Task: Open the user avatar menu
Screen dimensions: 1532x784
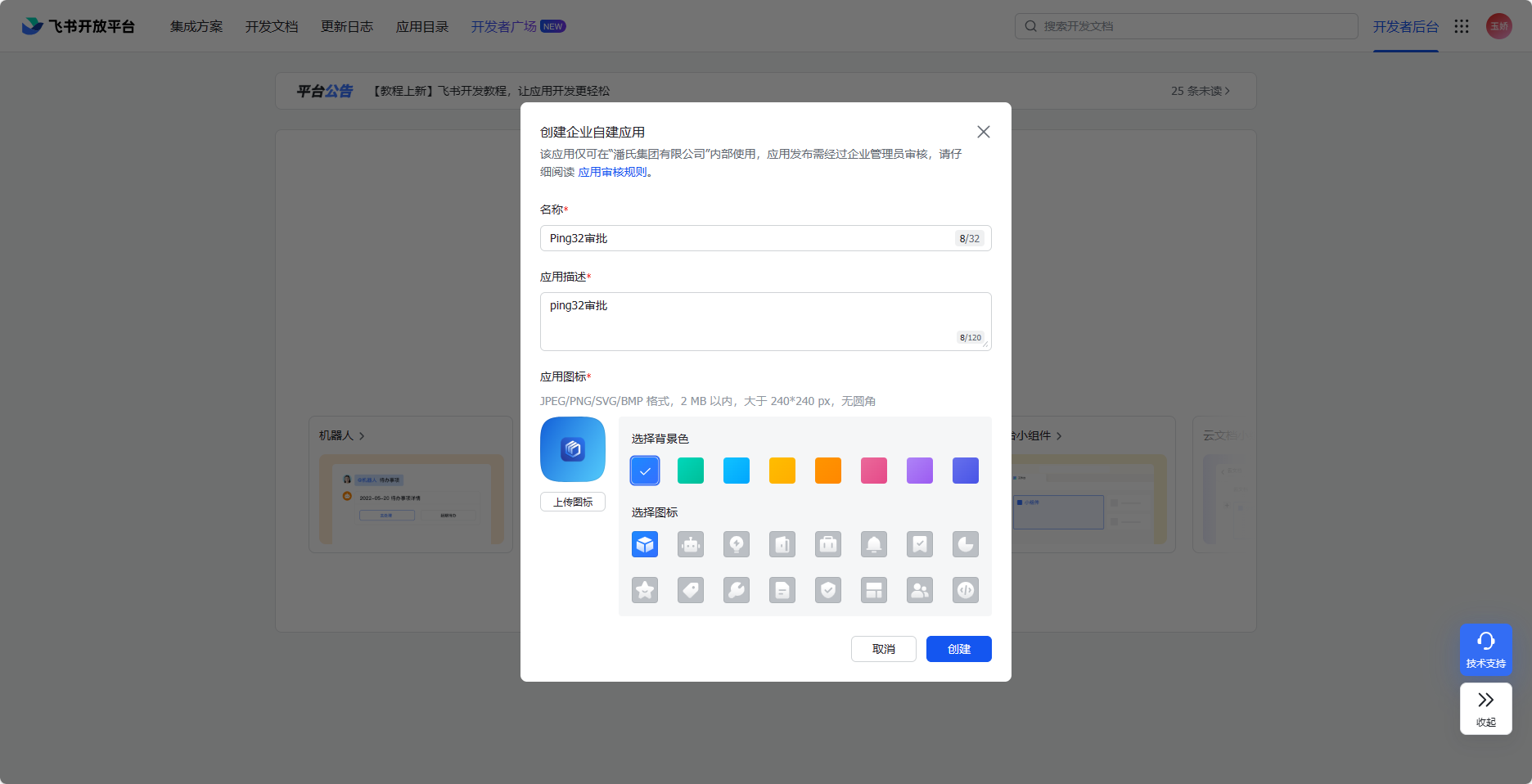Action: (1499, 26)
